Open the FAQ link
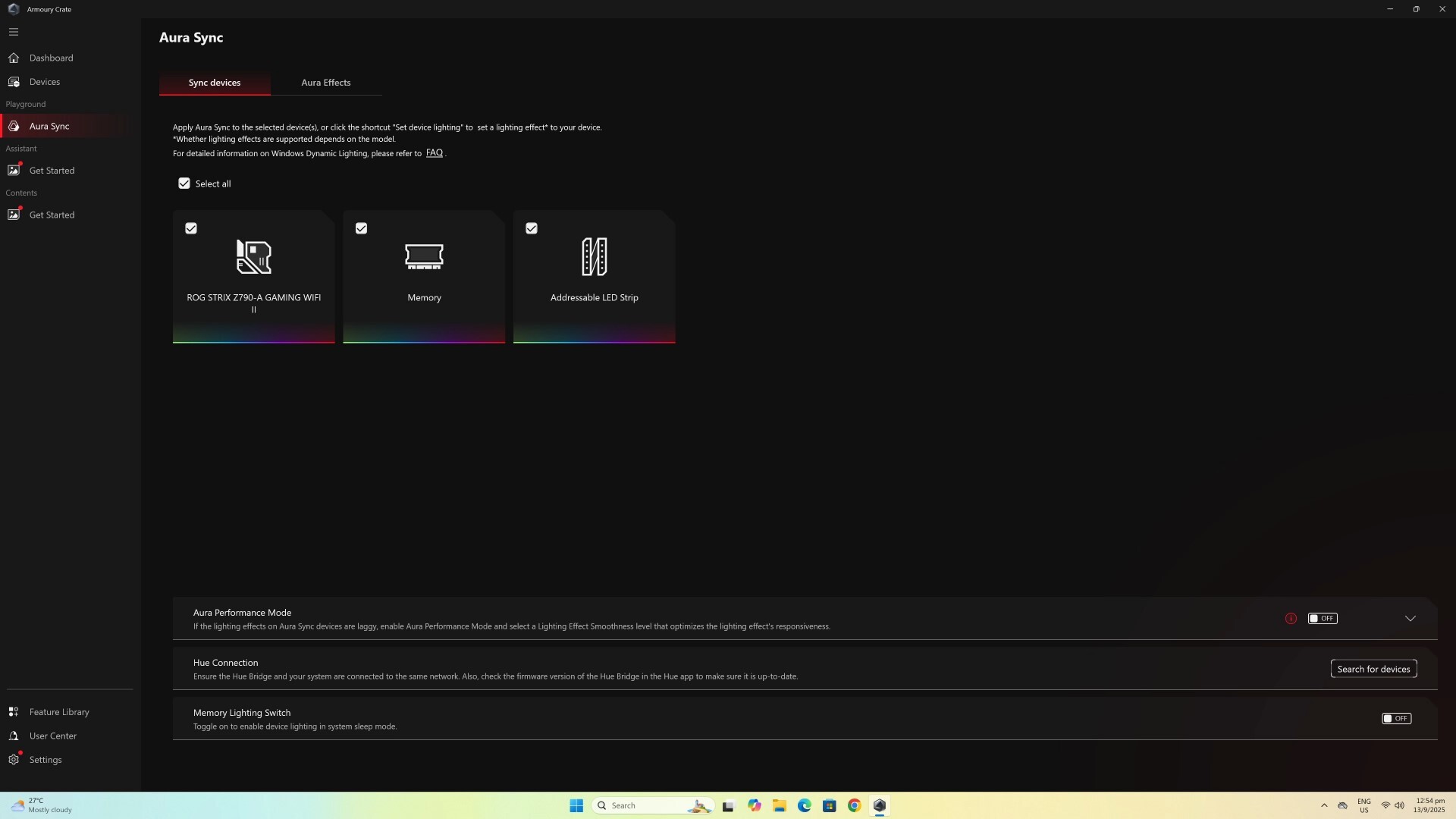 point(435,153)
